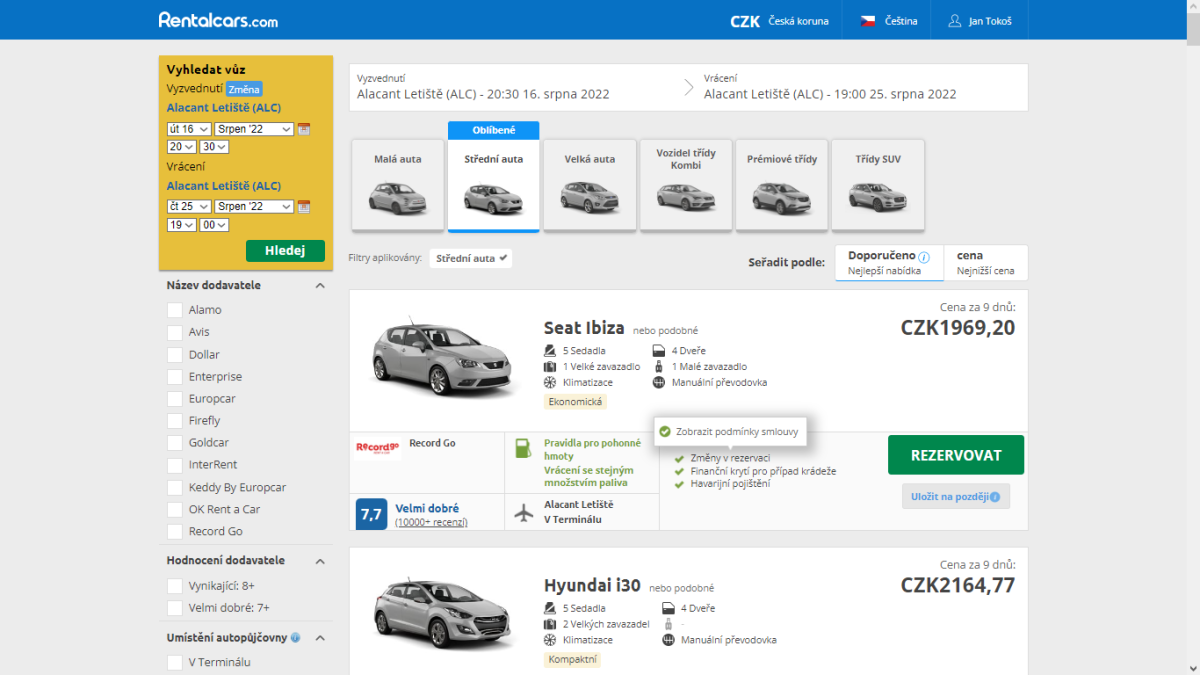Select the Velká auta category tab
Screen dimensions: 1200x675
click(589, 185)
